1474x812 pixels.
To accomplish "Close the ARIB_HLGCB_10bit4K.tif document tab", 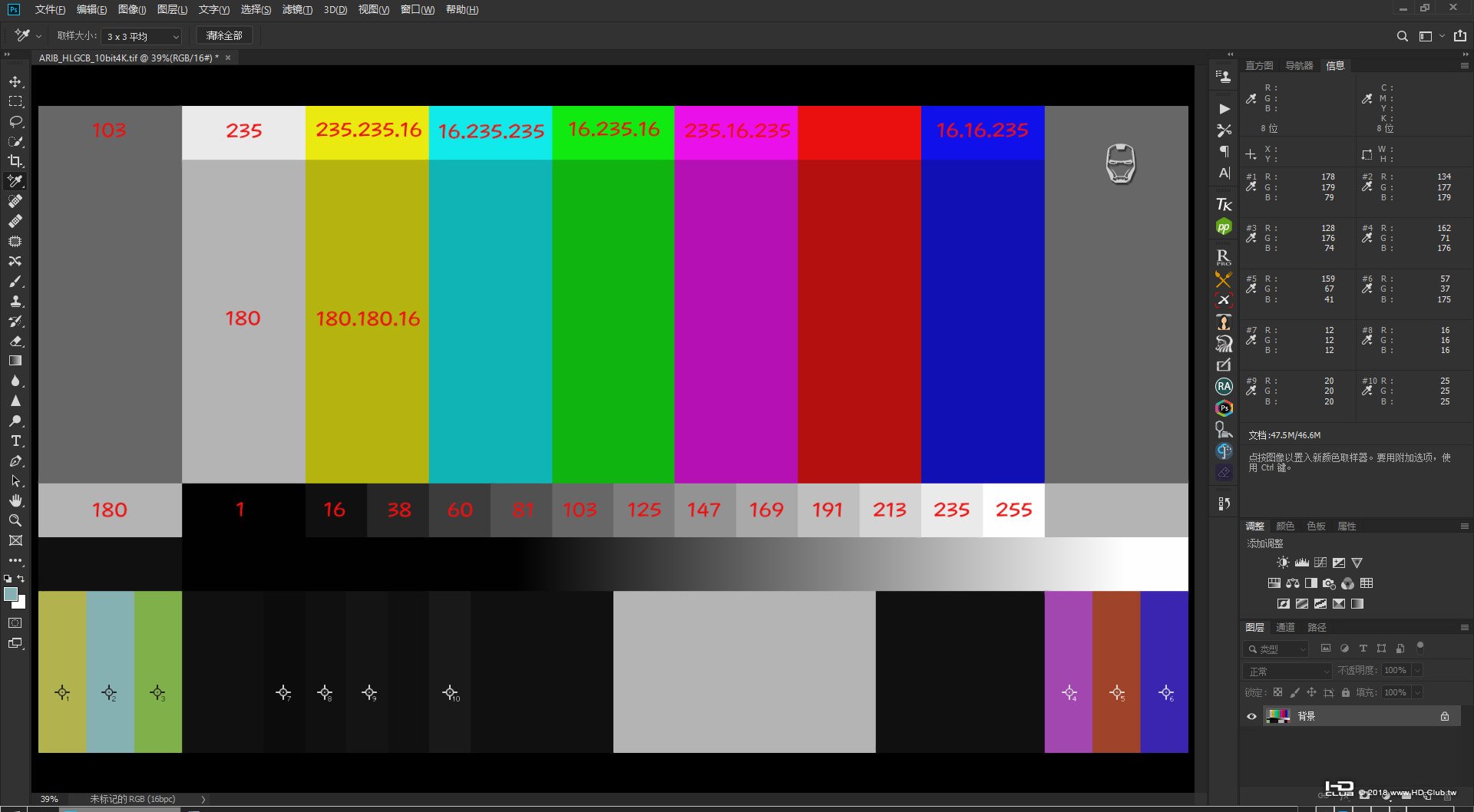I will 228,58.
